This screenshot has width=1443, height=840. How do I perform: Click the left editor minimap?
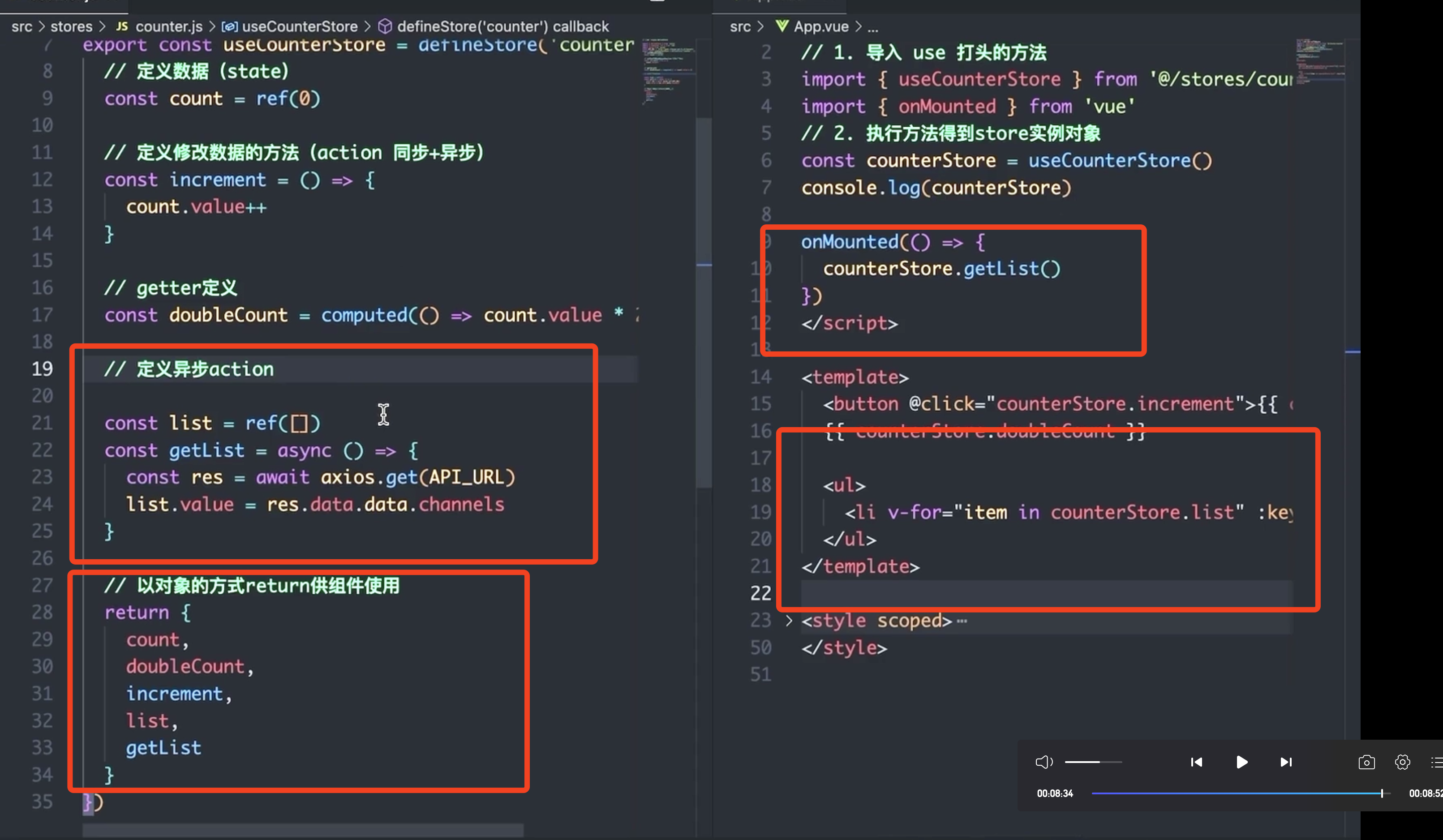[x=667, y=70]
